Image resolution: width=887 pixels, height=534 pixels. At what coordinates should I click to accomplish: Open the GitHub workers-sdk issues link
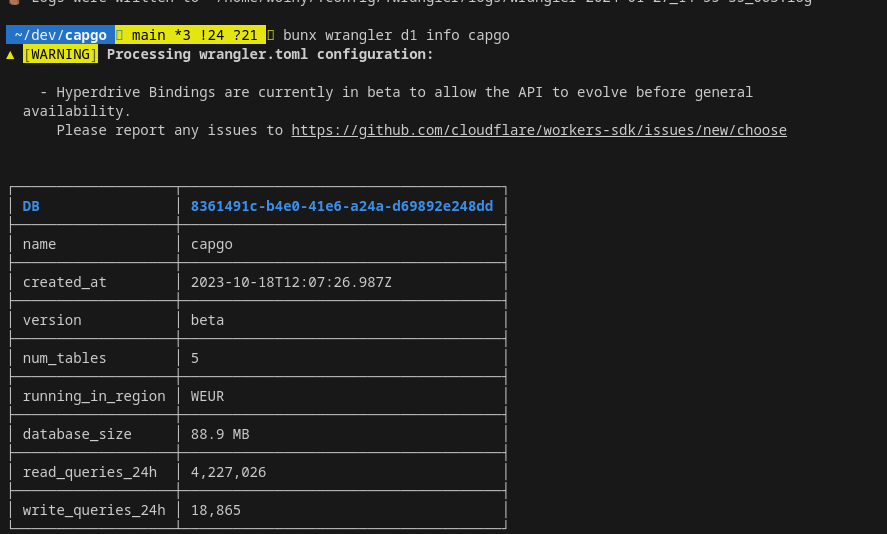(x=538, y=130)
